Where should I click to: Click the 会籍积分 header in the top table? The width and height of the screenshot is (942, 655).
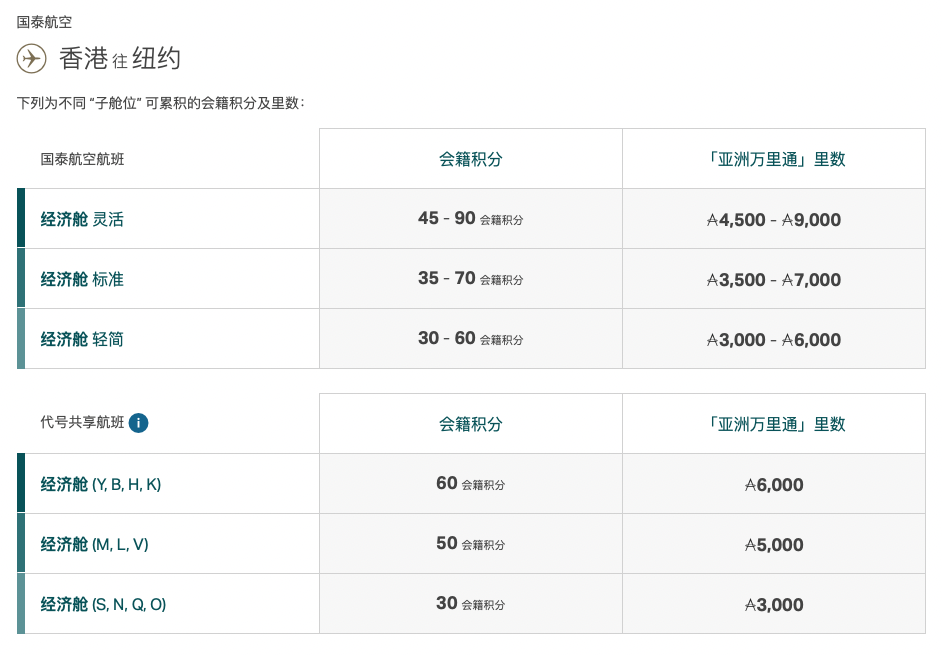click(x=470, y=159)
